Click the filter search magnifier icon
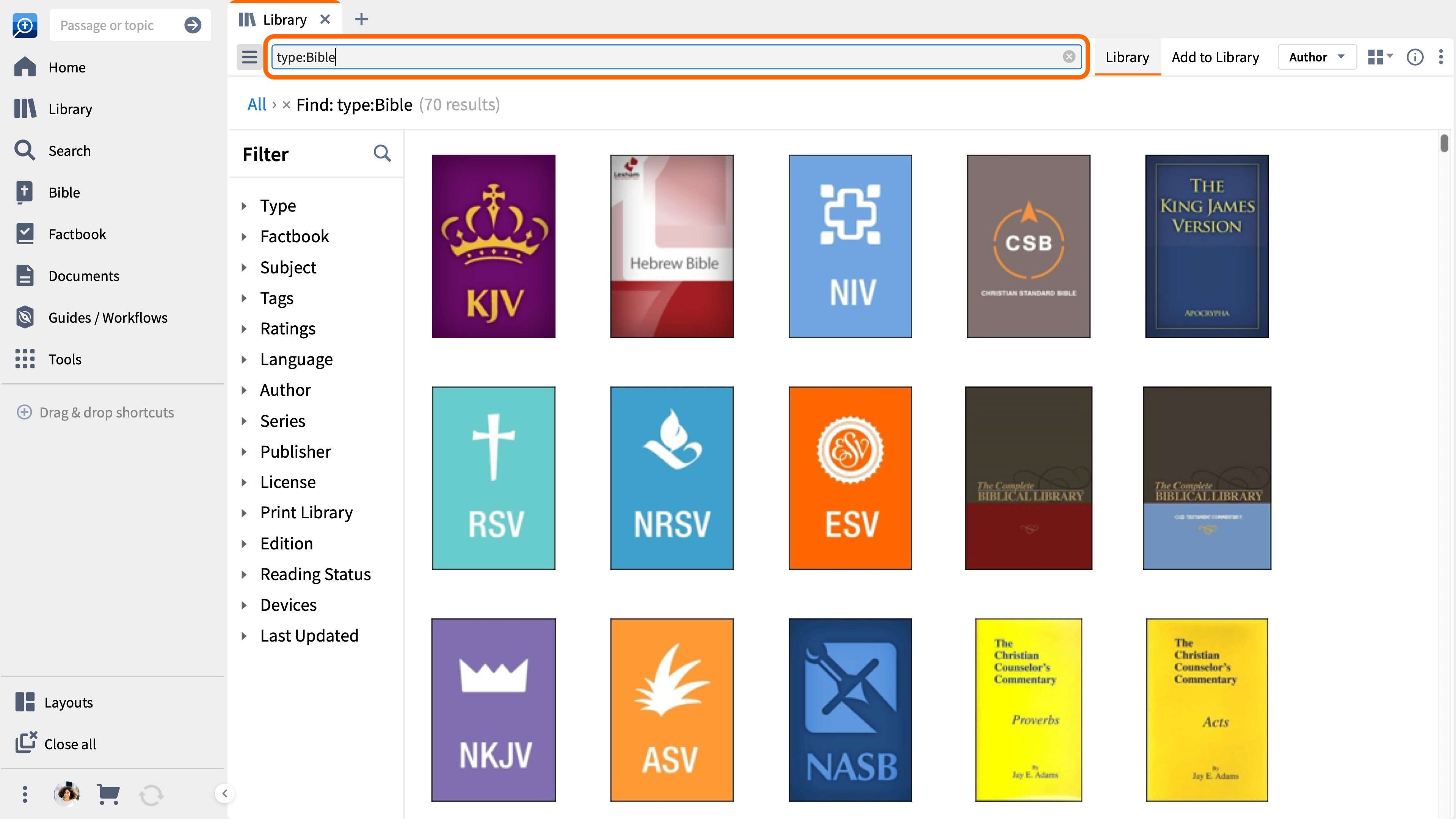Screen dimensions: 1456x819 [x=382, y=153]
